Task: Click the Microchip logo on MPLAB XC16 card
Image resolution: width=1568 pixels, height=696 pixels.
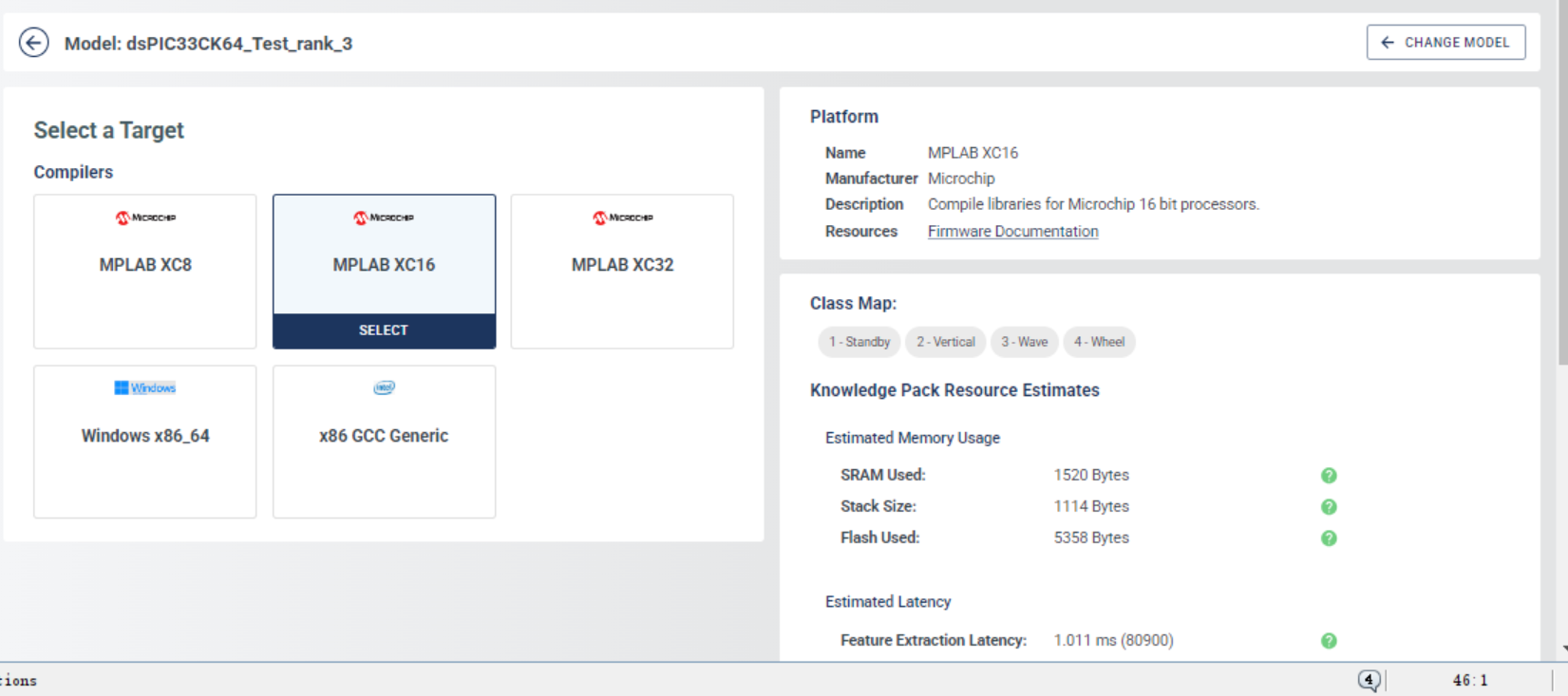Action: [384, 217]
